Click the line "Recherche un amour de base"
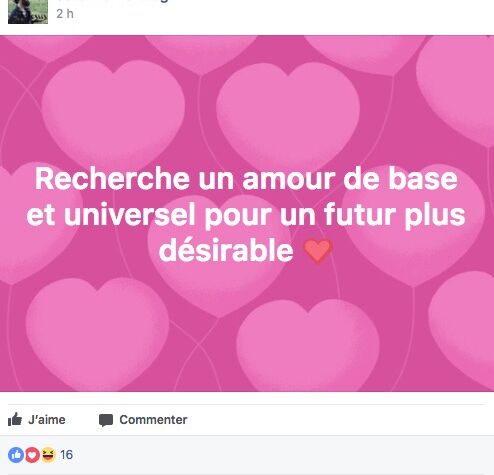 [x=246, y=179]
